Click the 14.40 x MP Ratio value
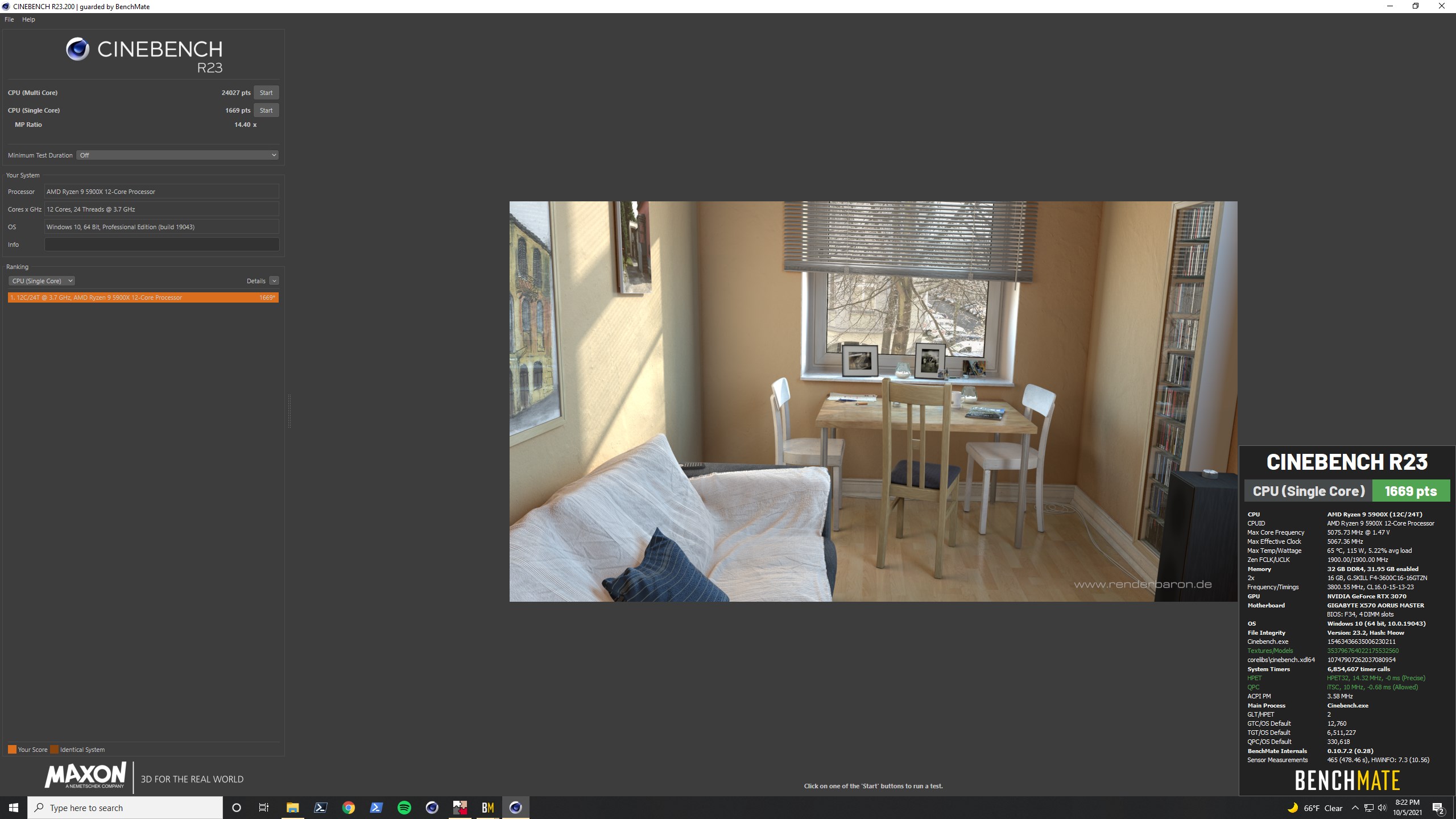Image resolution: width=1456 pixels, height=819 pixels. tap(246, 125)
